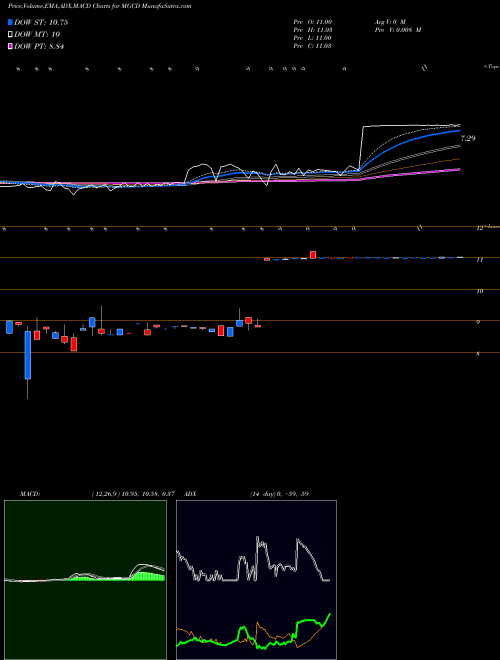Select the 'DOW ST: 10.75' legend text
This screenshot has width=500, height=660.
[x=41, y=22]
